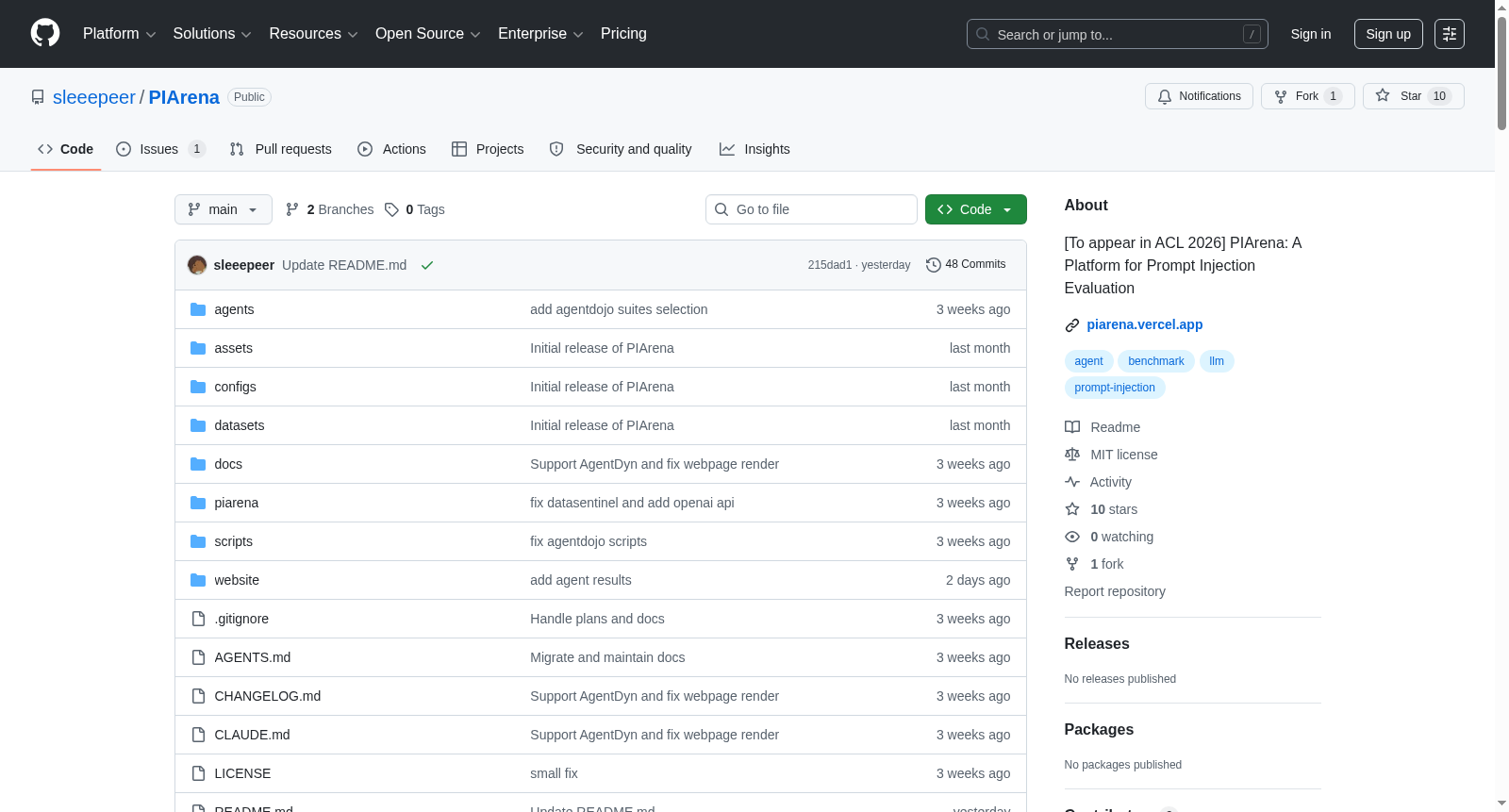Click the page vertical scrollbar thumb
This screenshot has height=812, width=1509.
point(1501,74)
